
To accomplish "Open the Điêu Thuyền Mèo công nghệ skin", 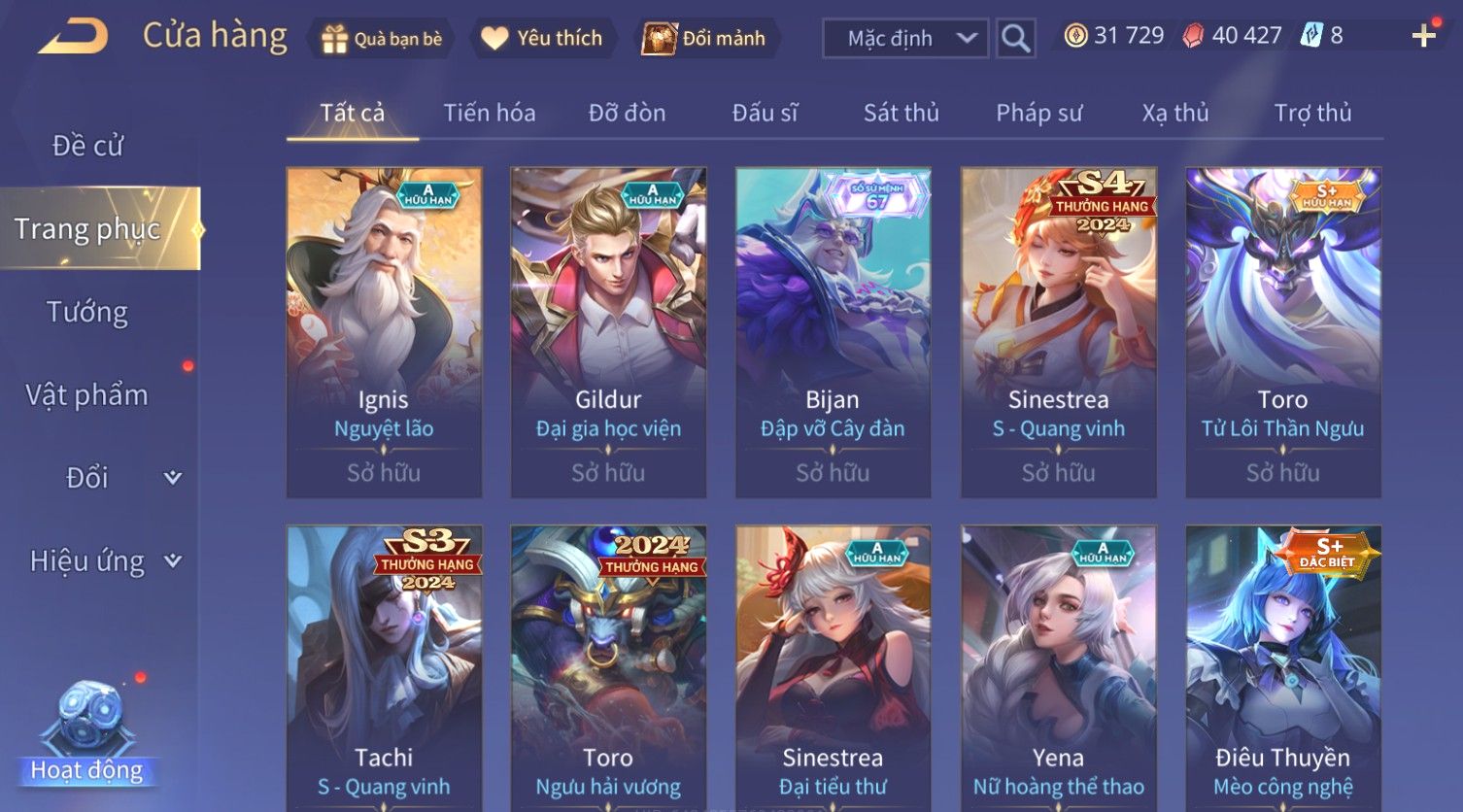I will pyautogui.click(x=1282, y=668).
